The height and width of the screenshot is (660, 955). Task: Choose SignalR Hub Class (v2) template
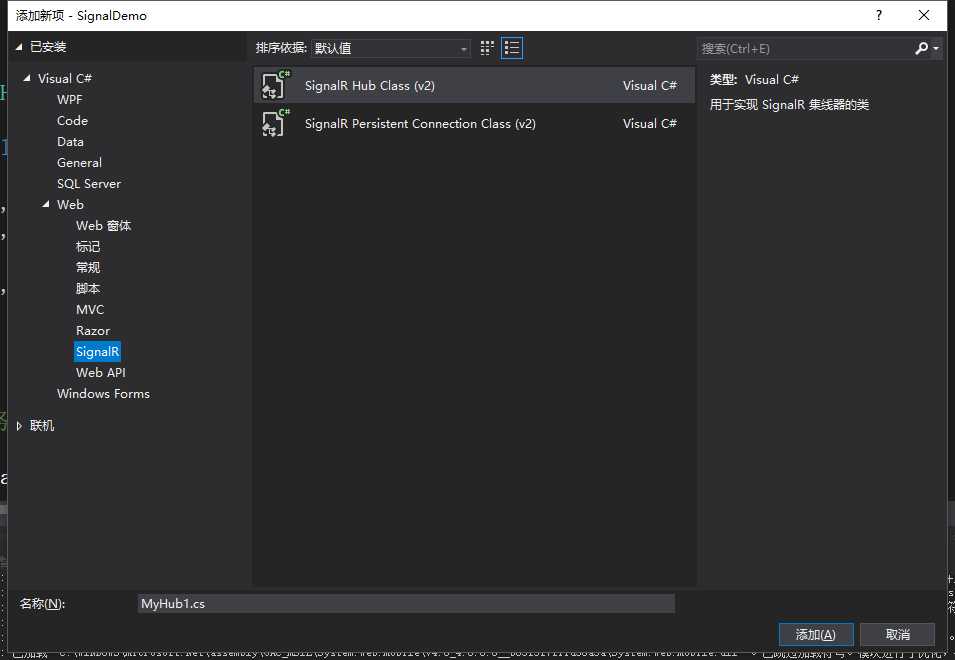(x=474, y=85)
